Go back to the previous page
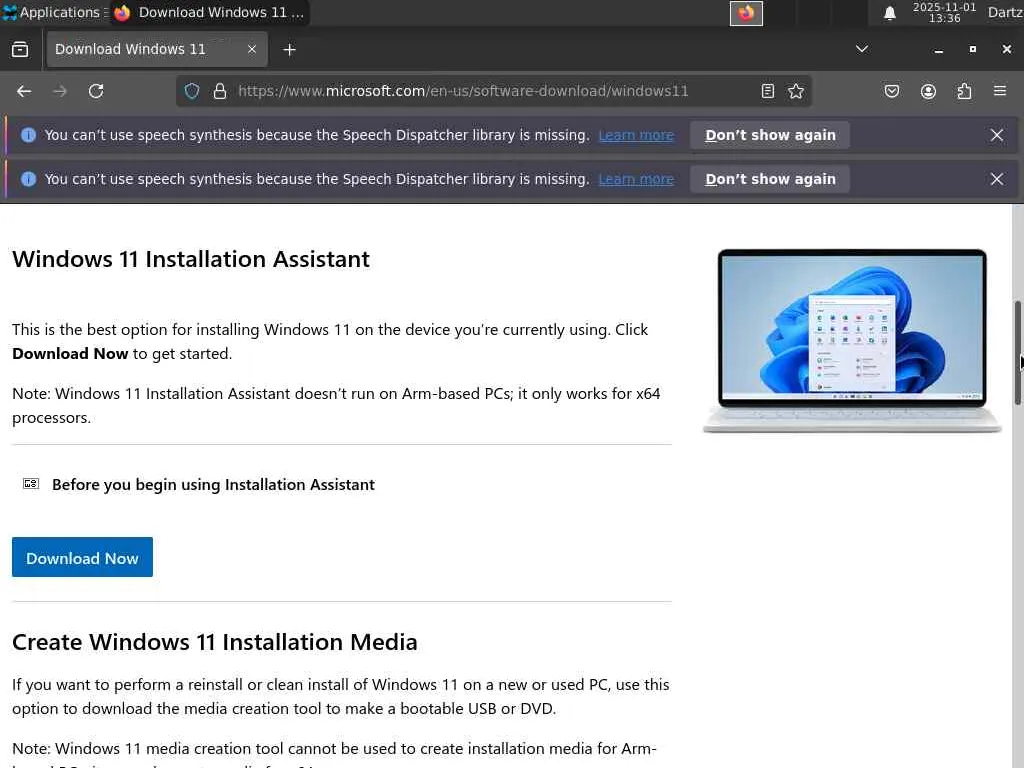The height and width of the screenshot is (768, 1024). pos(24,91)
